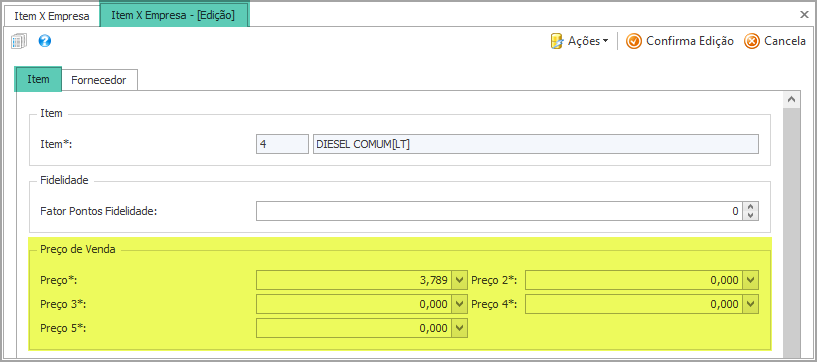Click the DIESEL COMUM[LT] description field
817x362 pixels.
tap(536, 144)
